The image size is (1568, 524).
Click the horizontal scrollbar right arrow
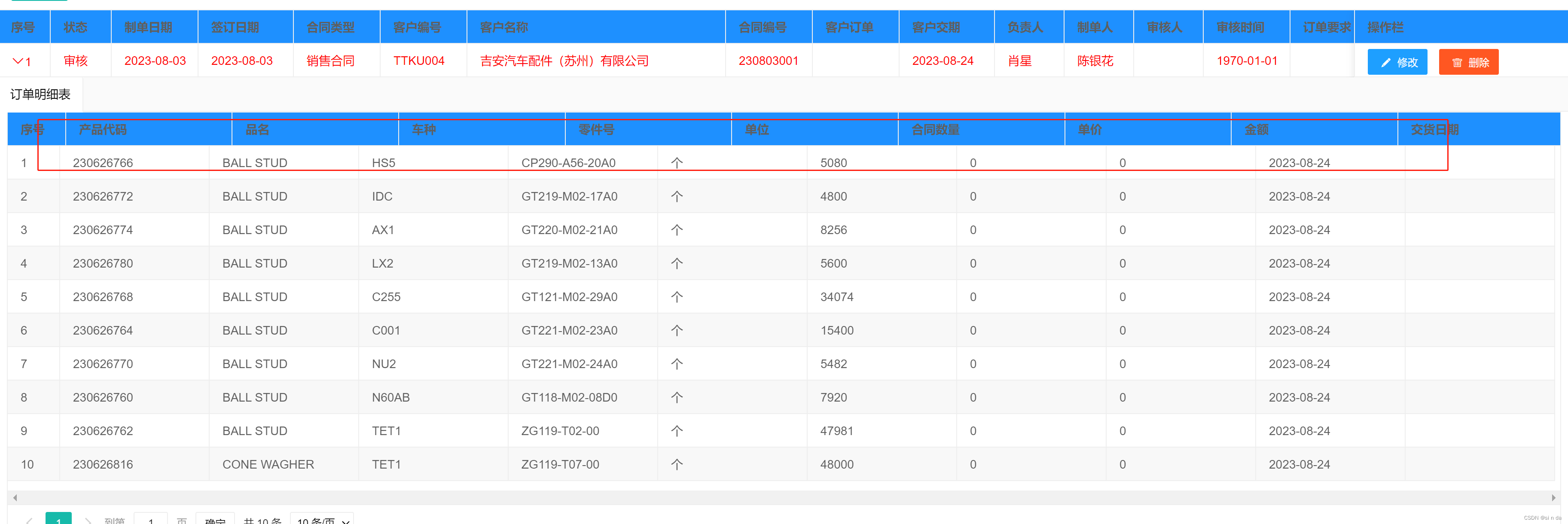coord(1553,497)
